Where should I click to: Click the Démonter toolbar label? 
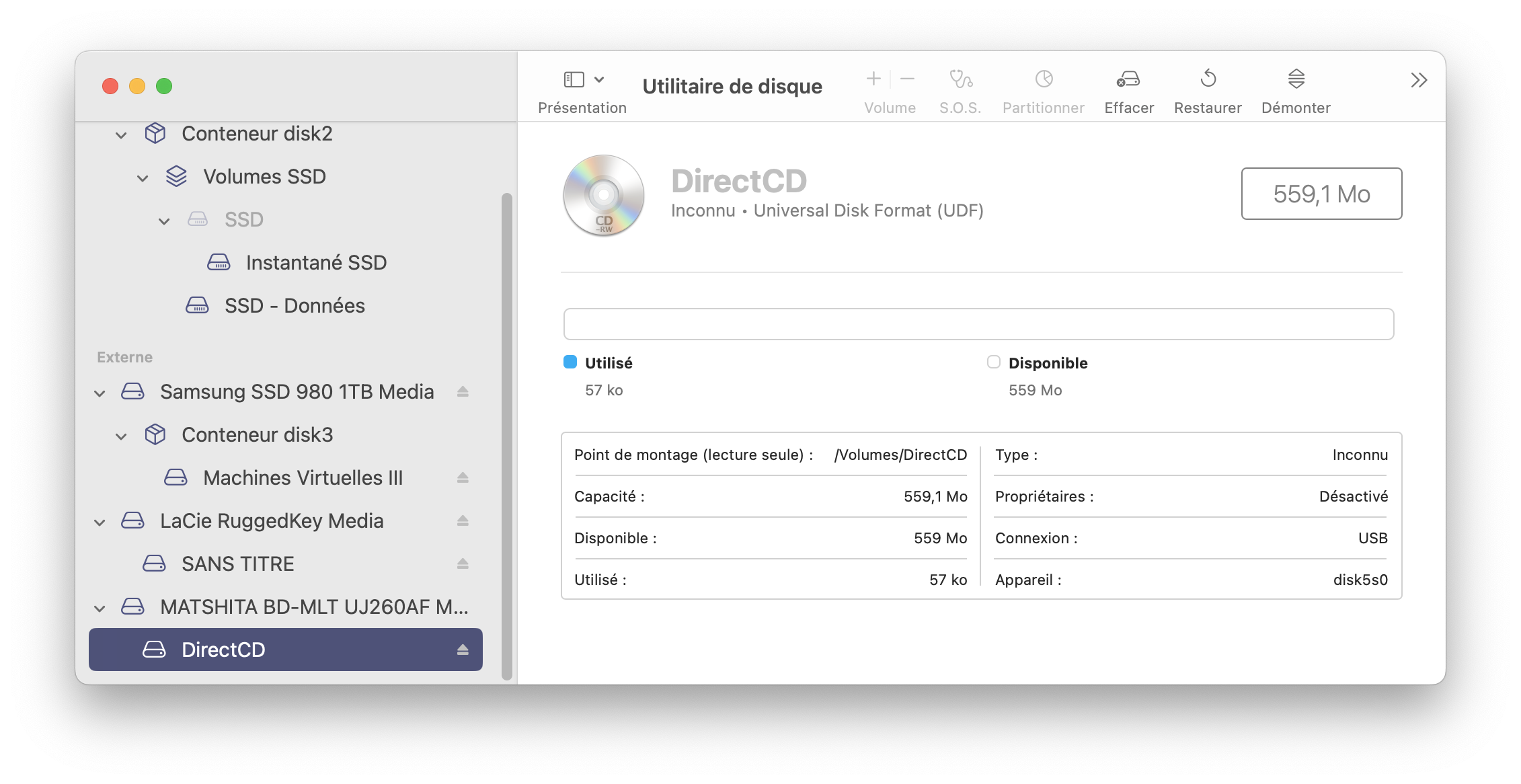tap(1296, 108)
